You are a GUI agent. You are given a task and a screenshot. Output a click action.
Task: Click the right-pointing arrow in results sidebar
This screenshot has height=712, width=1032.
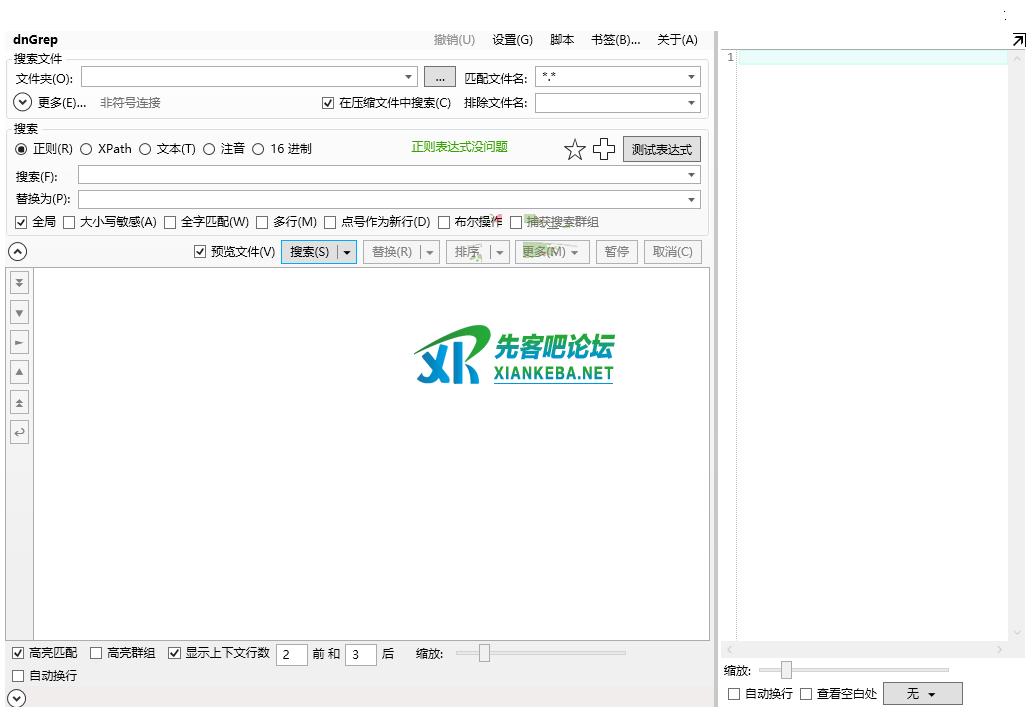[19, 342]
